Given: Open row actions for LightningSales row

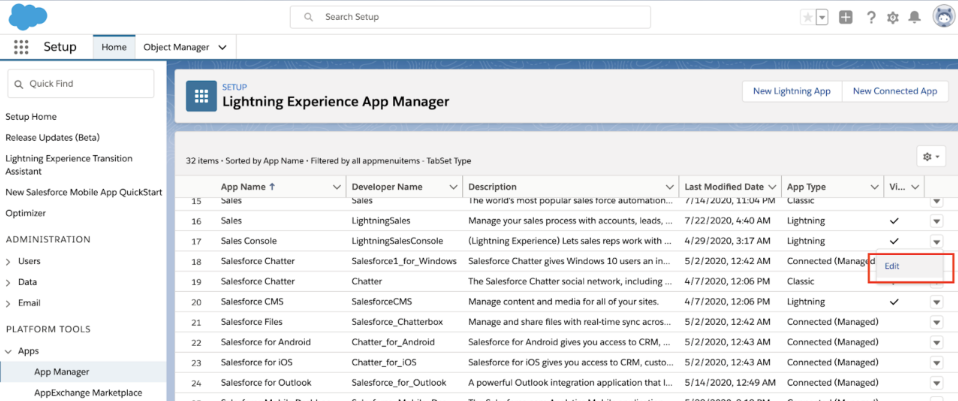Looking at the screenshot, I should (x=937, y=221).
